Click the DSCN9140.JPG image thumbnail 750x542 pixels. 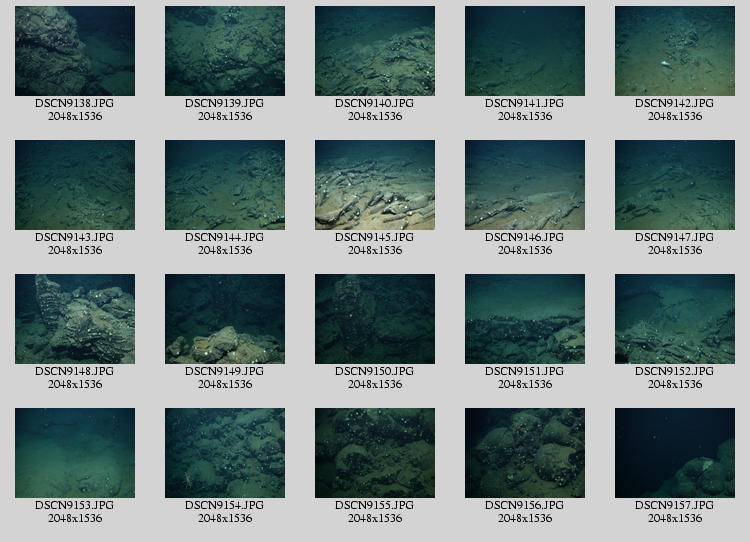pos(375,51)
